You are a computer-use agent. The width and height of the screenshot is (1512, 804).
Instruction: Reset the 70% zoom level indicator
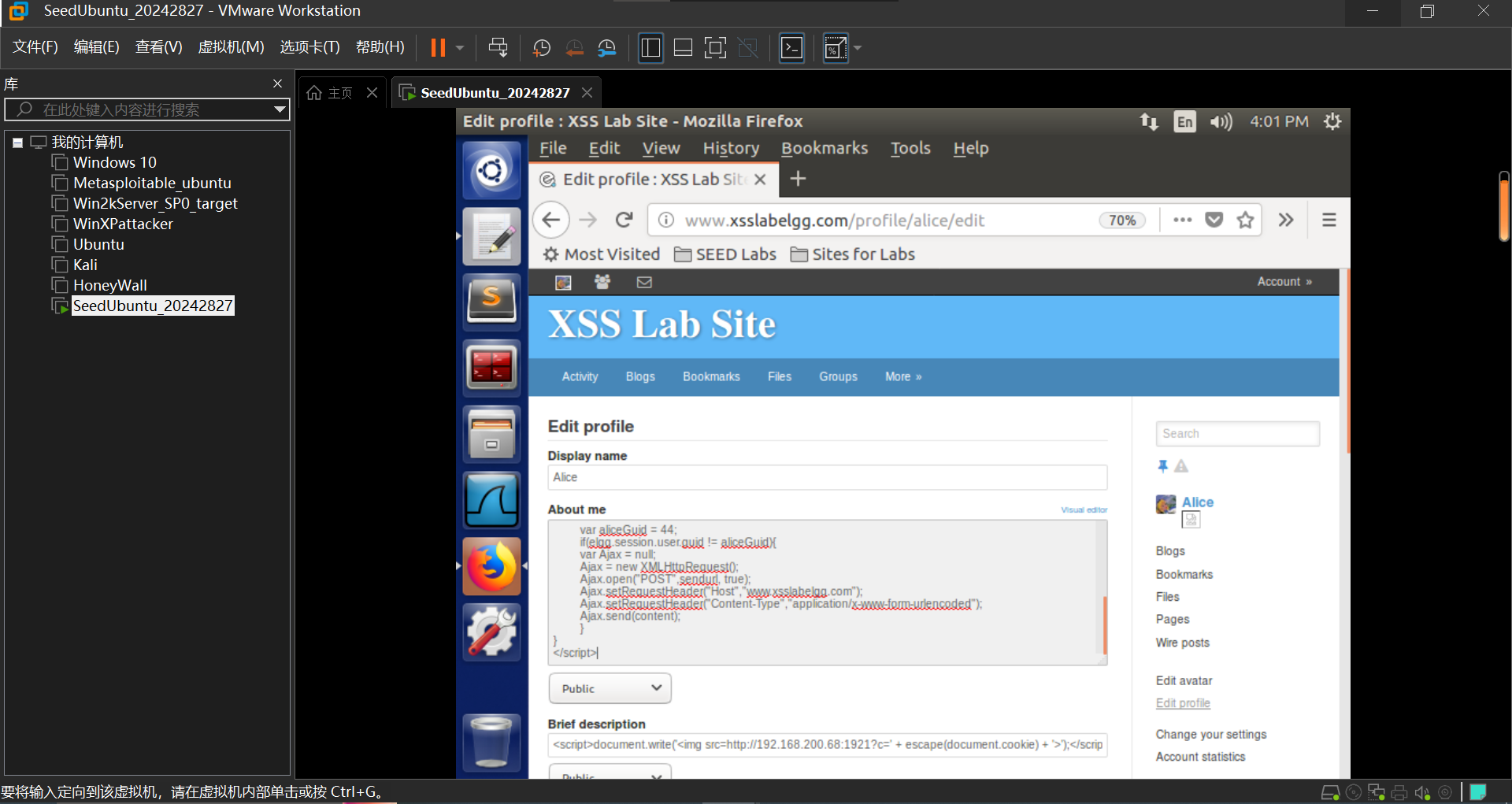point(1122,220)
